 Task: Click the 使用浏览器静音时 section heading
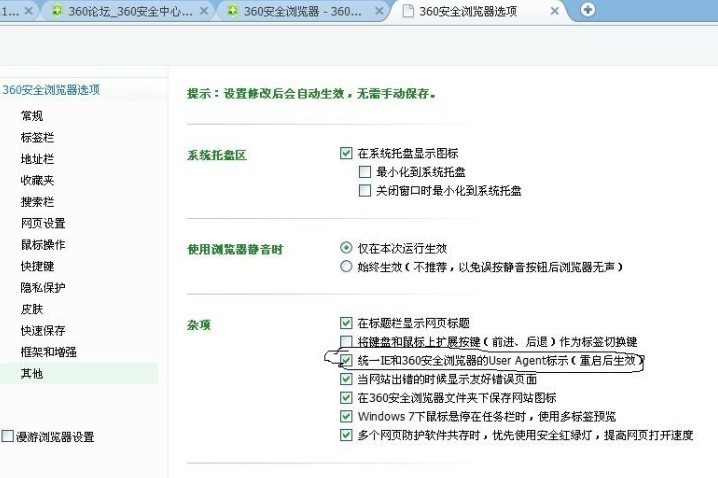click(x=235, y=250)
